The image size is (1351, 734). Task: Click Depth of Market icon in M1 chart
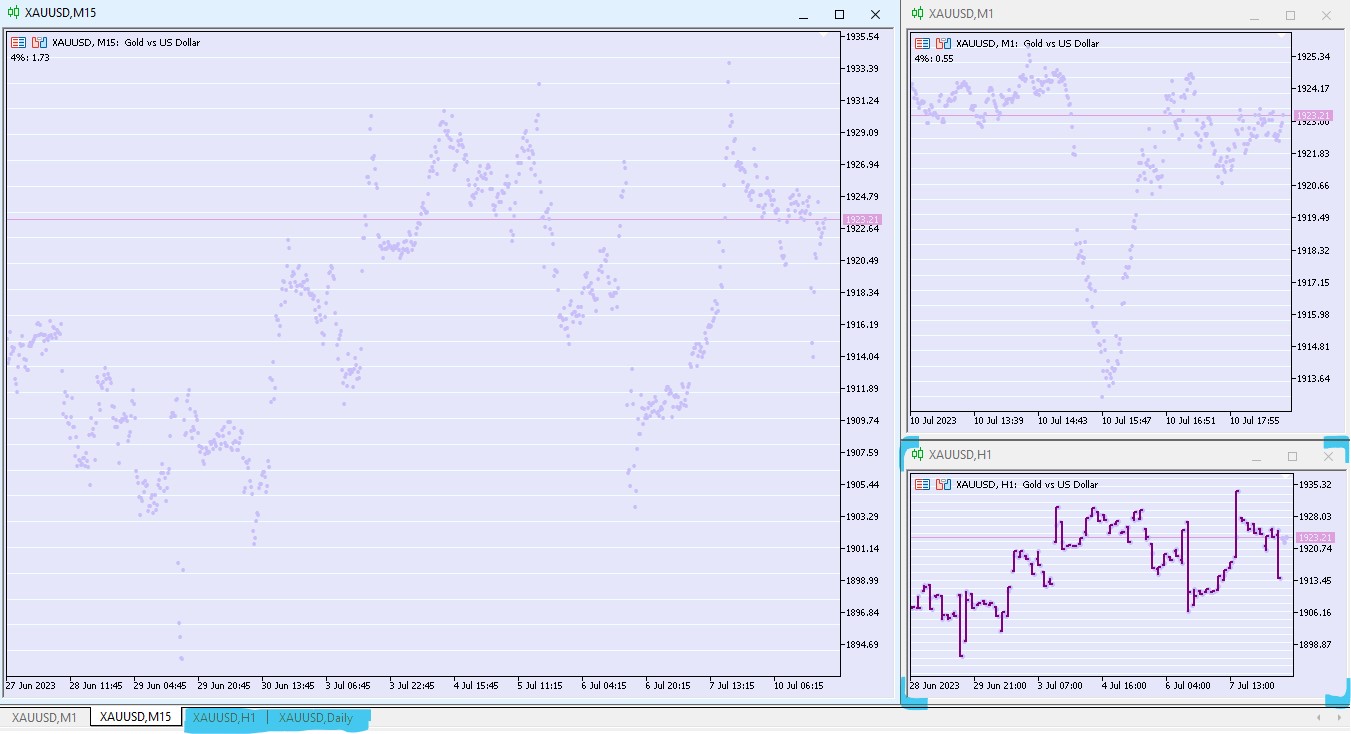click(x=943, y=43)
